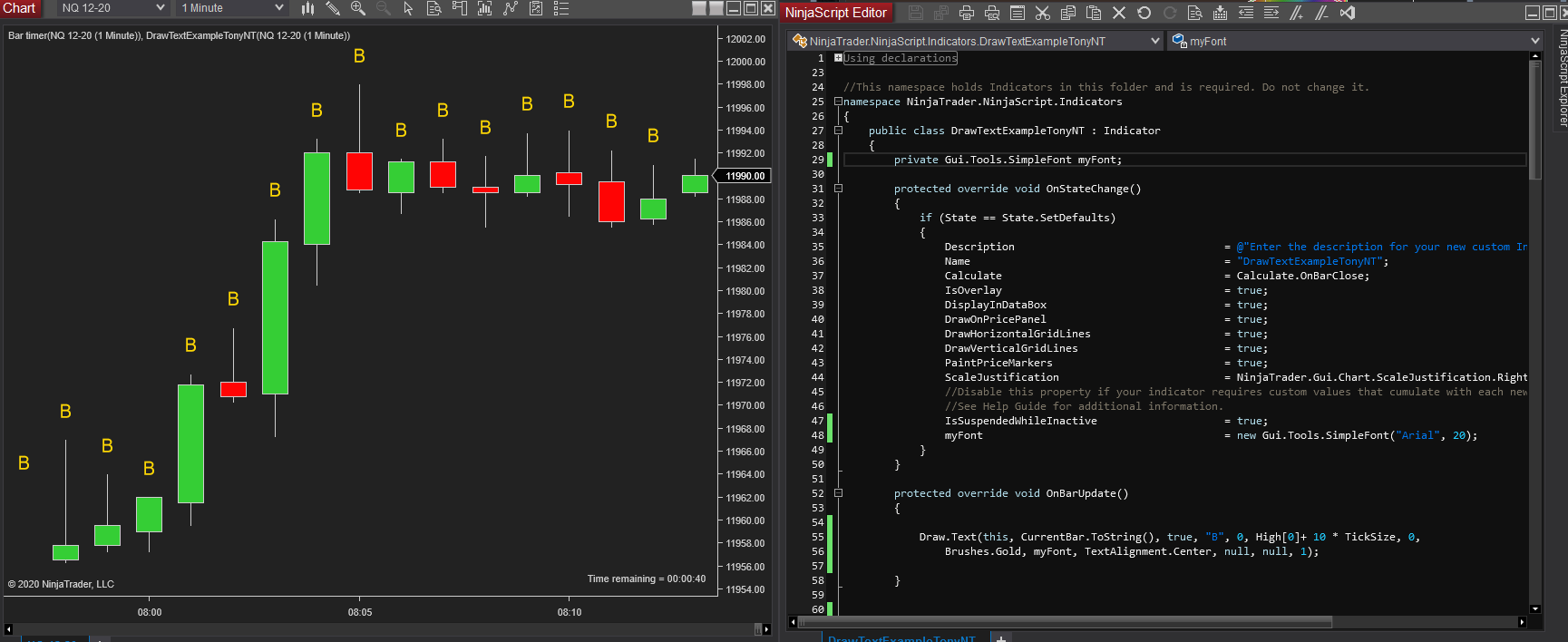Open the NinjaScript Explorer side panel
Viewport: 1568px width, 642px height.
click(1562, 78)
